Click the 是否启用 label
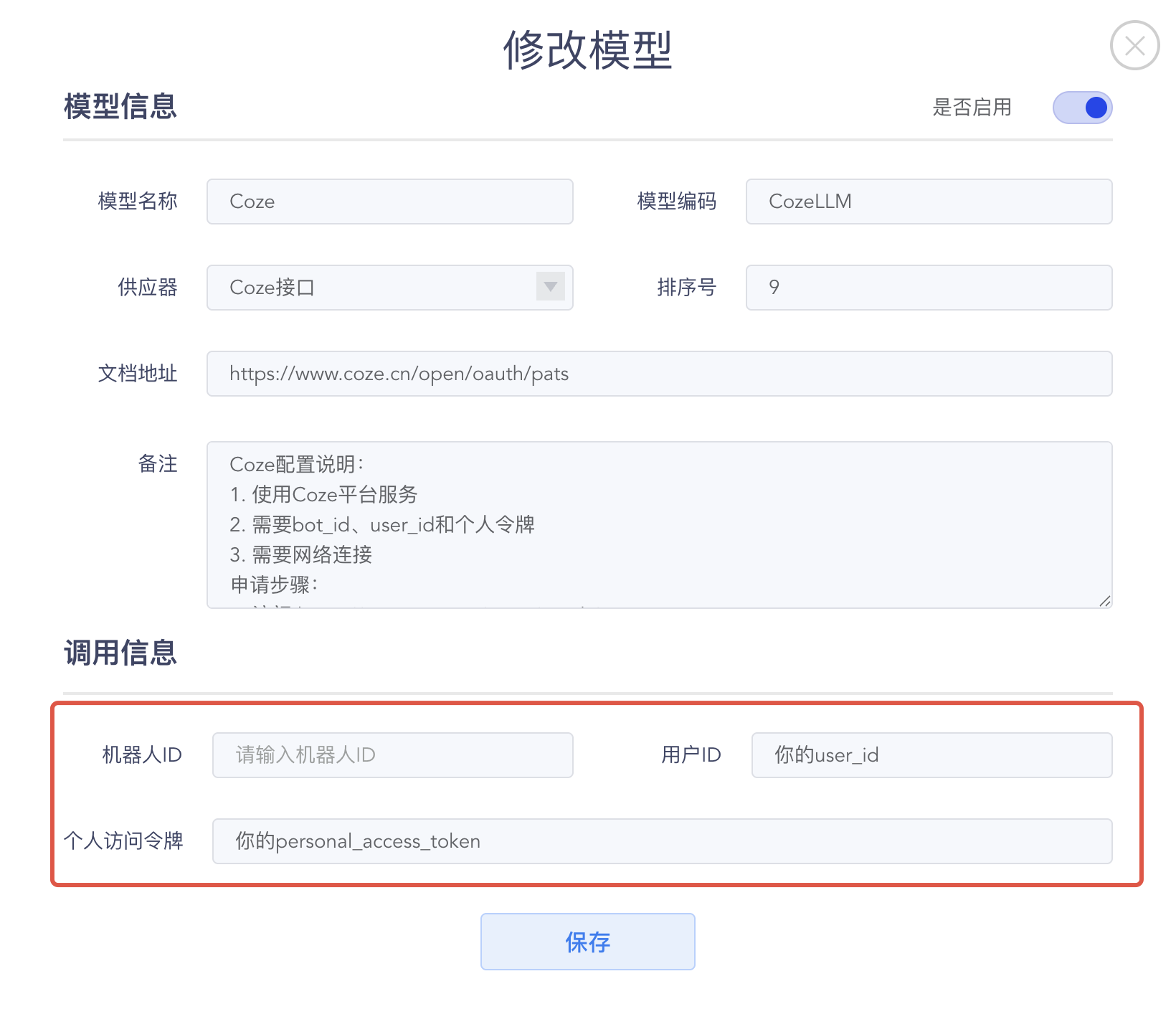1176x1027 pixels. [972, 108]
